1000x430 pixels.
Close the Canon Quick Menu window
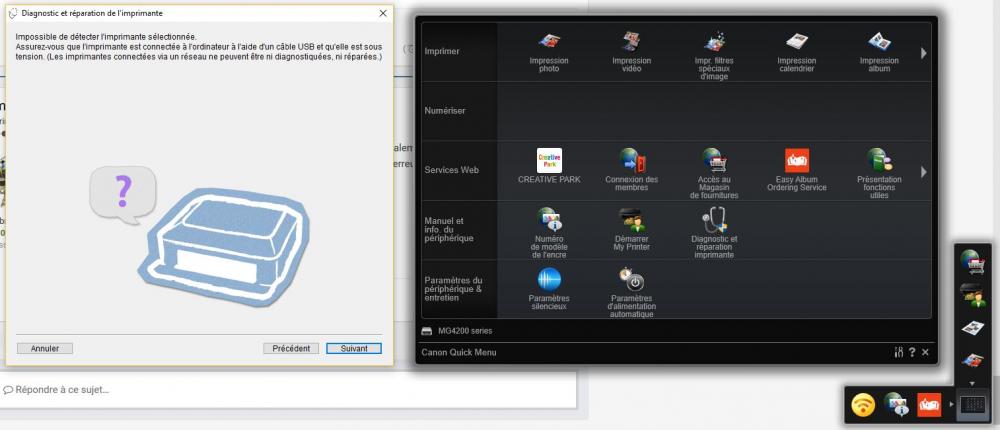(x=925, y=352)
